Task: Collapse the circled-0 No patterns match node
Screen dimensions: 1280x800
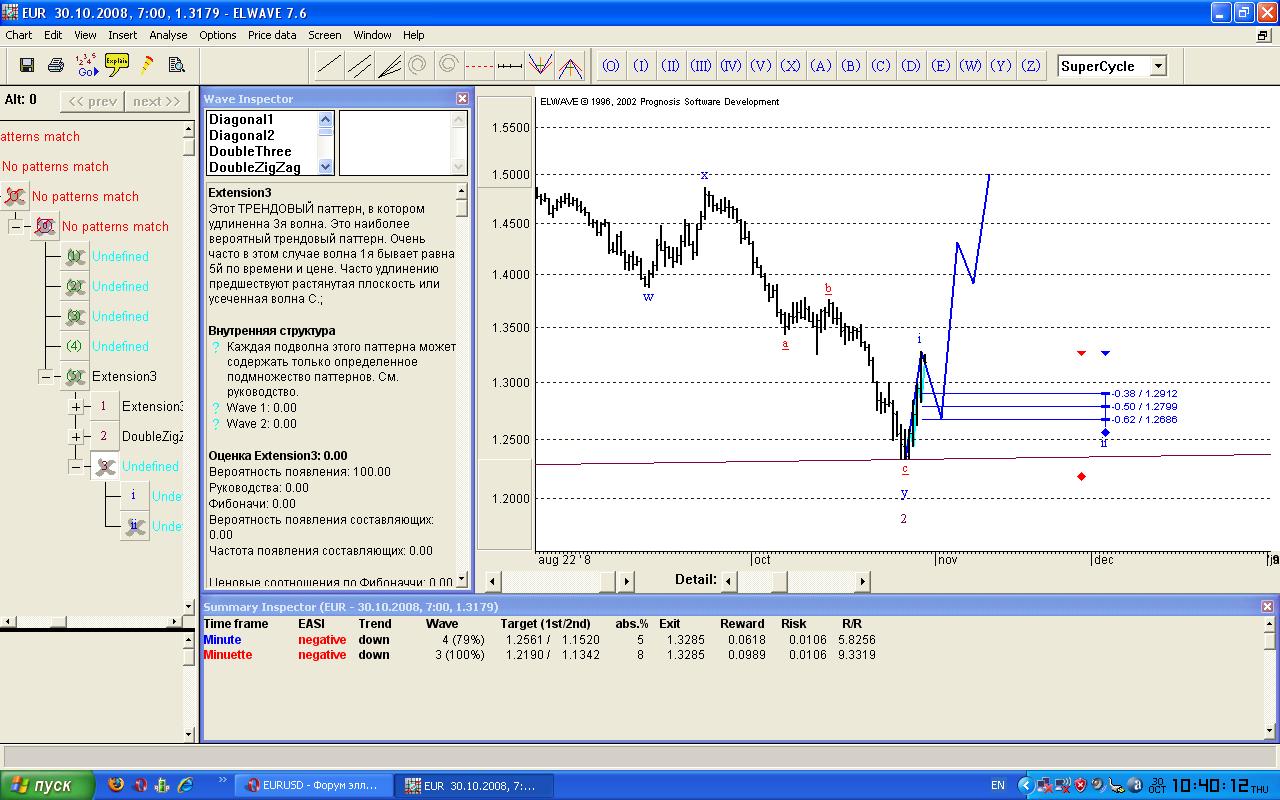Action: tap(15, 227)
